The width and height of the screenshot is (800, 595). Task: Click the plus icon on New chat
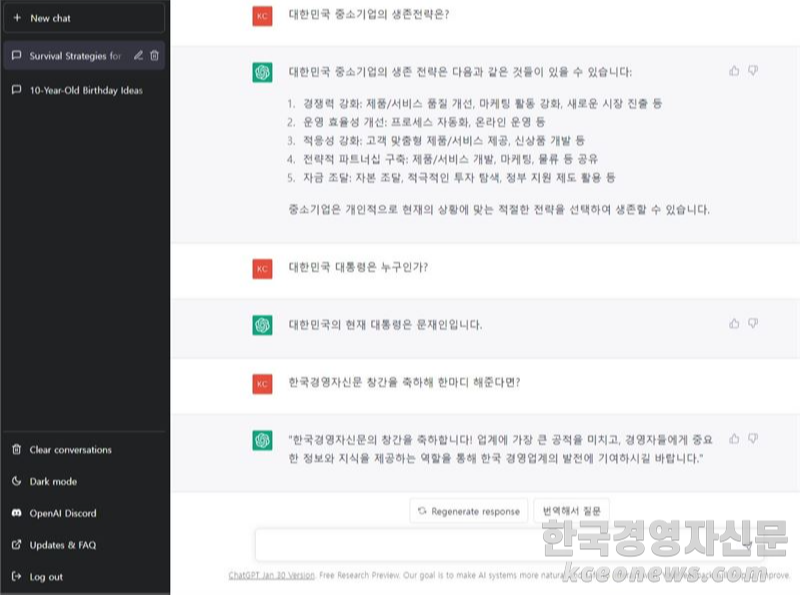17,17
